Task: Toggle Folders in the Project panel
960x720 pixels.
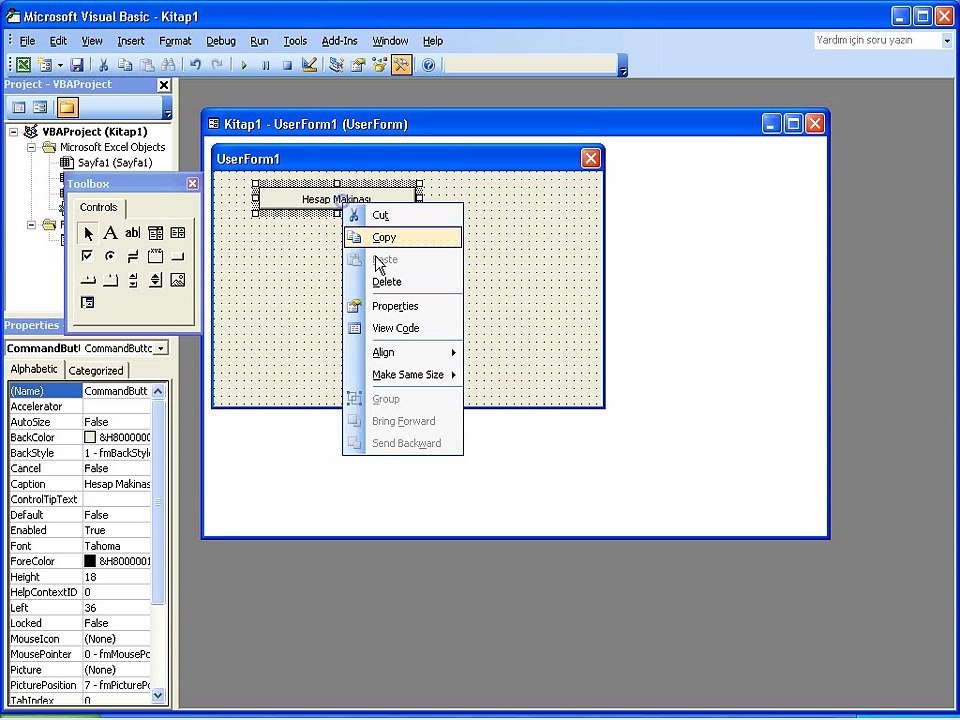Action: pyautogui.click(x=67, y=108)
